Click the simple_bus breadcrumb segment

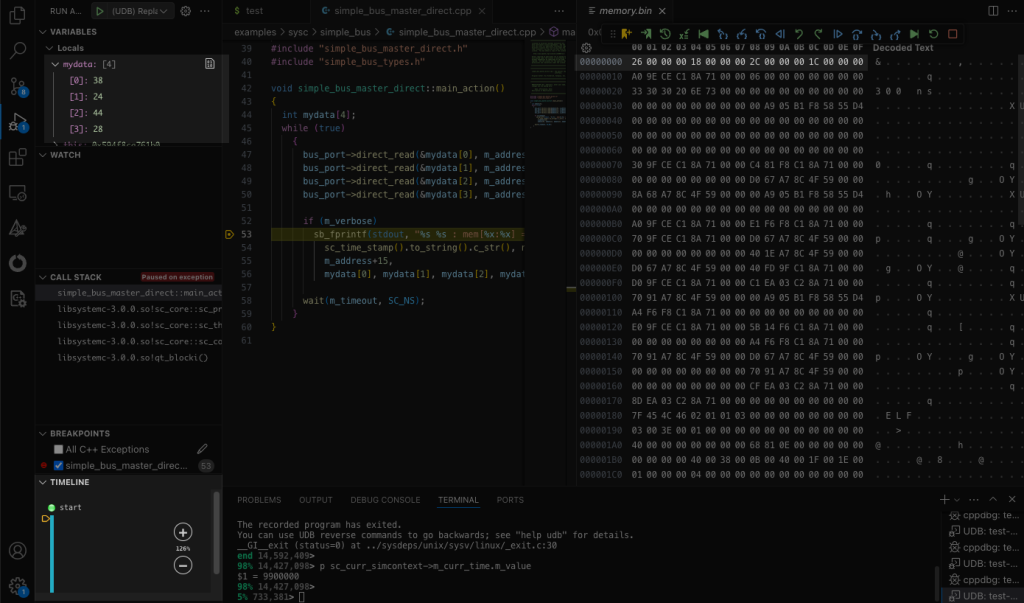pos(345,31)
